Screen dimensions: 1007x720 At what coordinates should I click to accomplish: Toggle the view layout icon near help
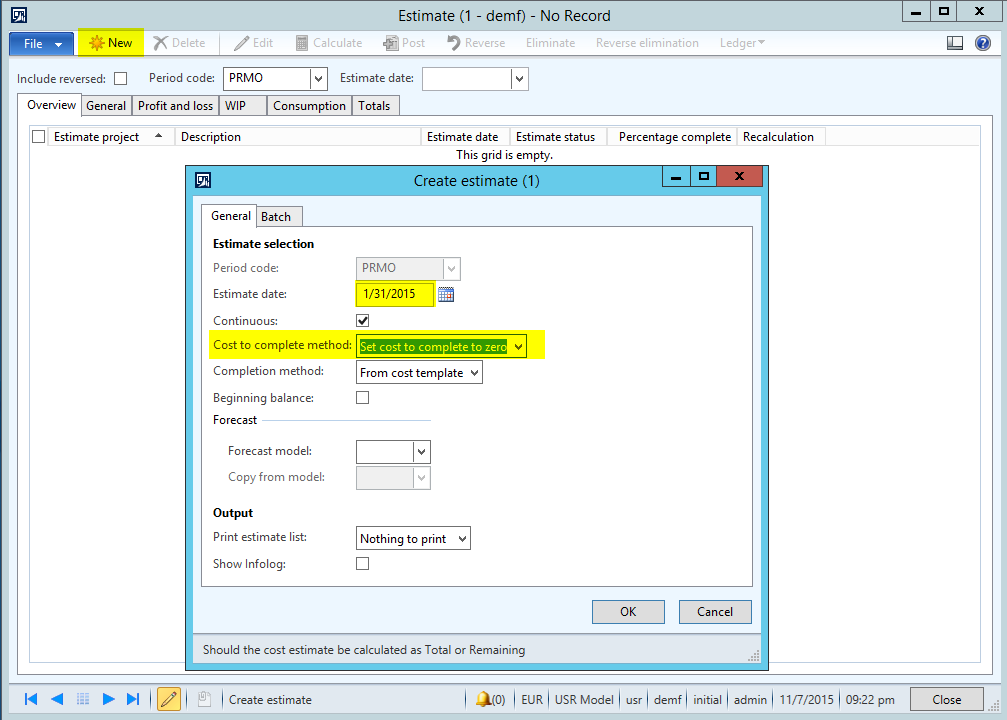coord(955,43)
